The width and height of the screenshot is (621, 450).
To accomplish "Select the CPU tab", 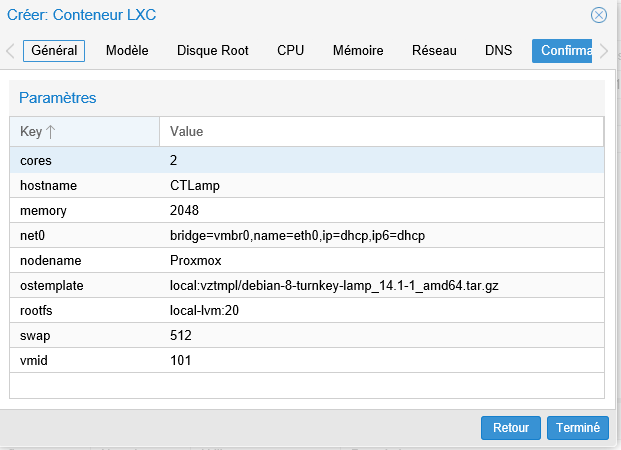I will pyautogui.click(x=291, y=51).
